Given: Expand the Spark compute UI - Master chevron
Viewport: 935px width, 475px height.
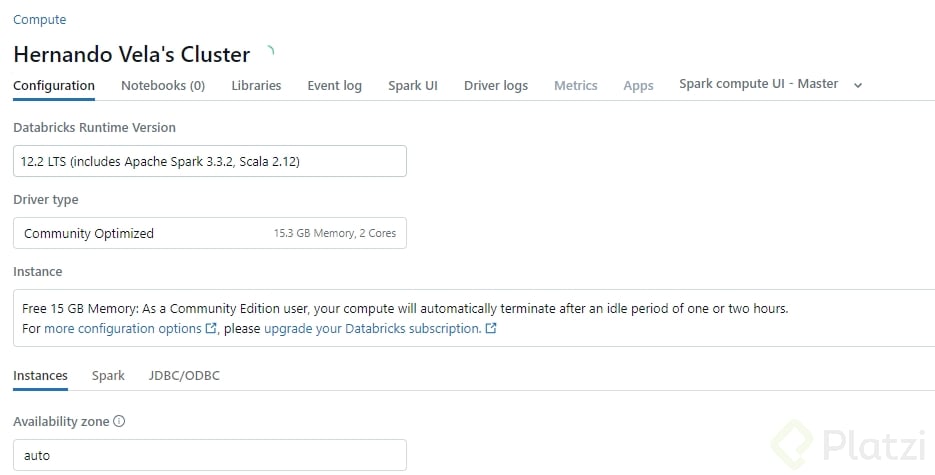Looking at the screenshot, I should point(858,86).
